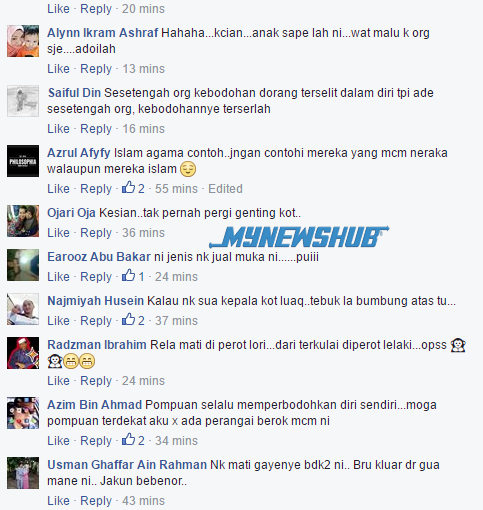Open Saiful Din's profile picture
This screenshot has height=510, width=483.
point(23,101)
